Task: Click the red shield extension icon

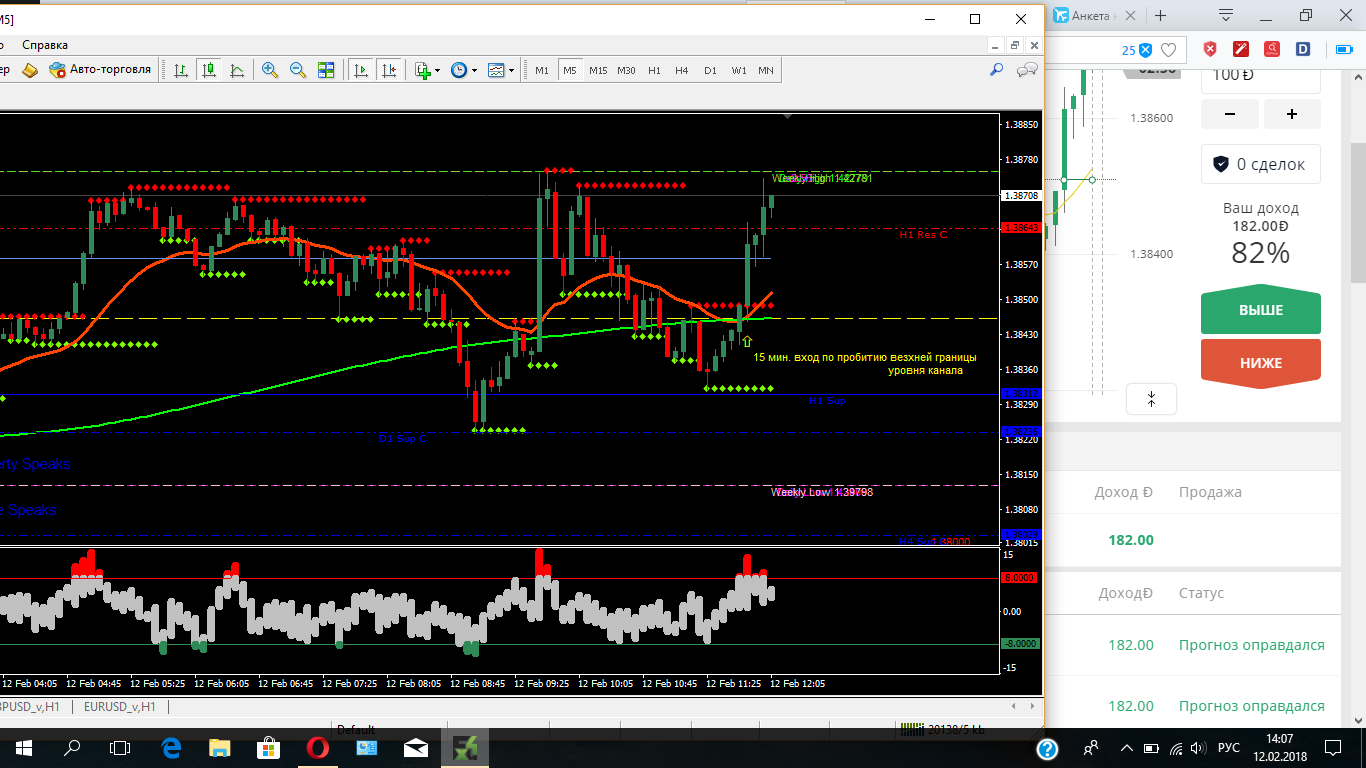Action: [x=1210, y=49]
